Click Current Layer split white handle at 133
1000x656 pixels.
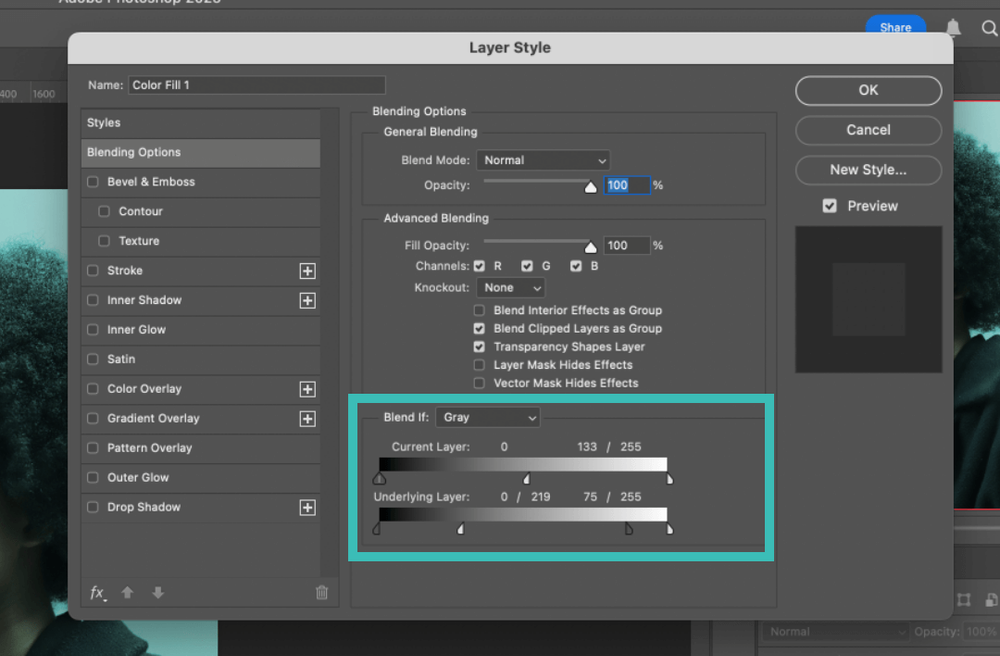coord(527,478)
